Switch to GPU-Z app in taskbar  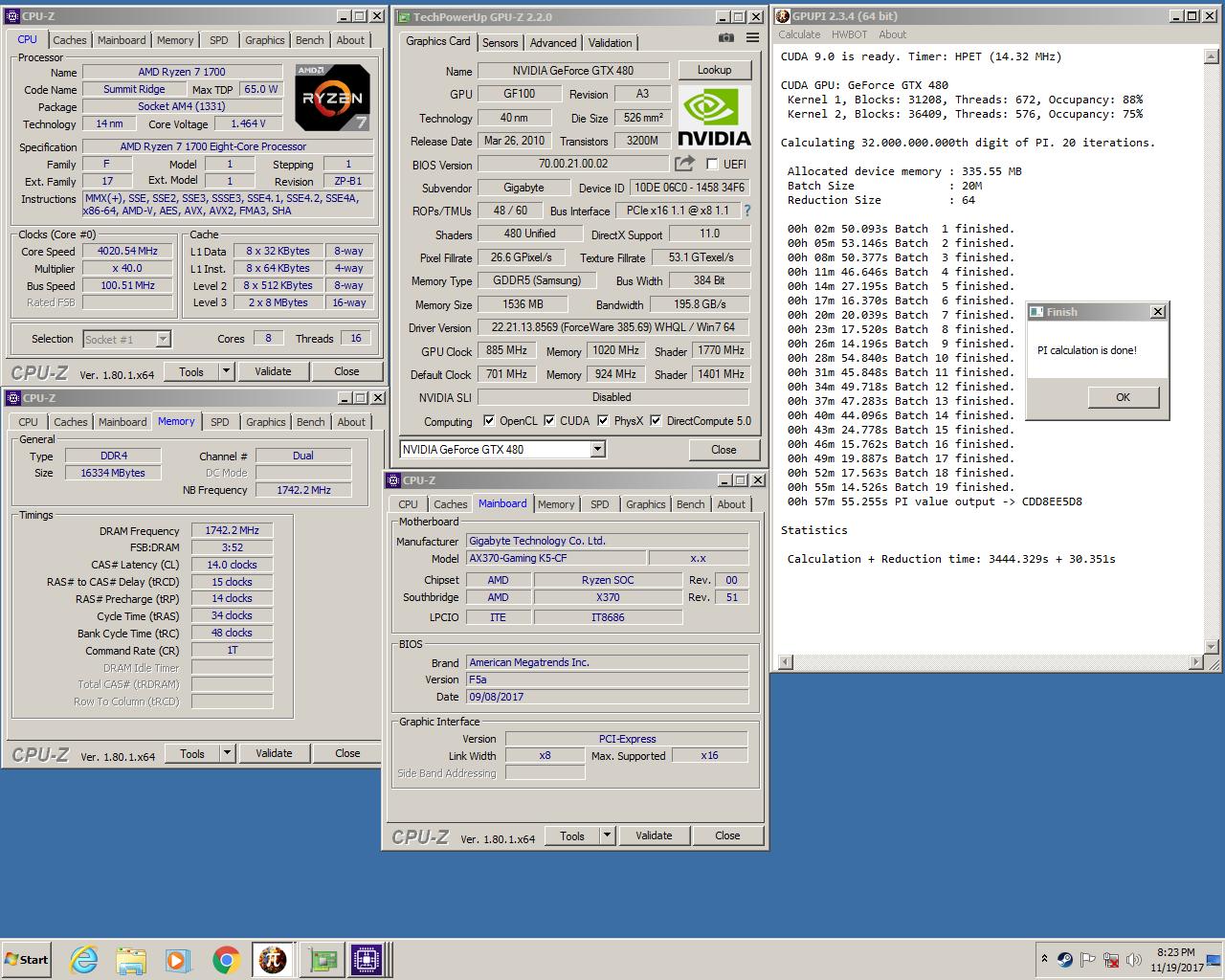point(321,959)
